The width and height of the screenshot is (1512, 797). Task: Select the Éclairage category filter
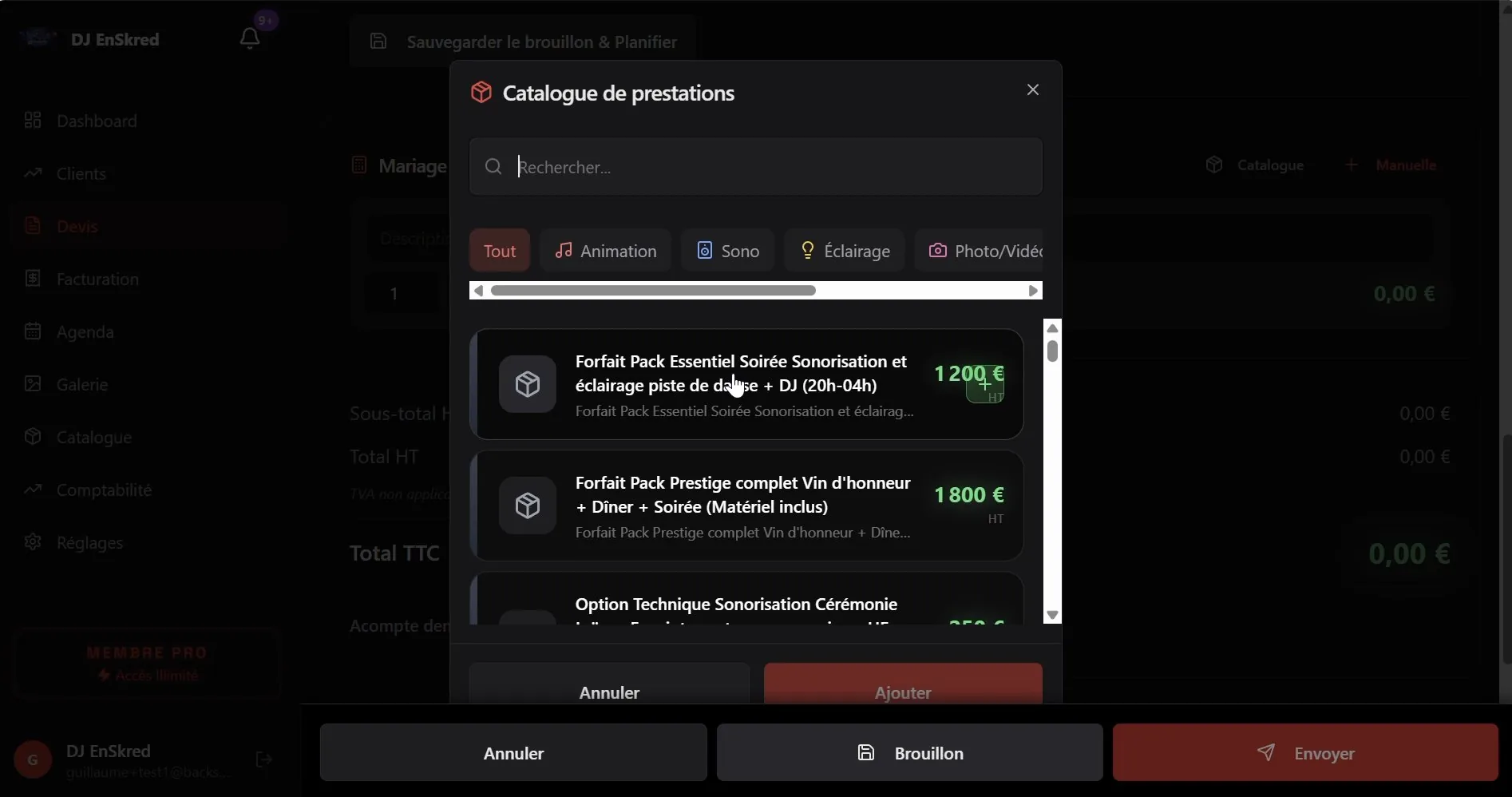[x=845, y=251]
